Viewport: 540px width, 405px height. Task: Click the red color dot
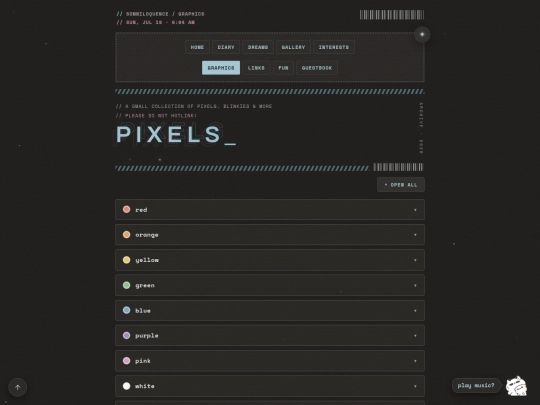point(126,209)
